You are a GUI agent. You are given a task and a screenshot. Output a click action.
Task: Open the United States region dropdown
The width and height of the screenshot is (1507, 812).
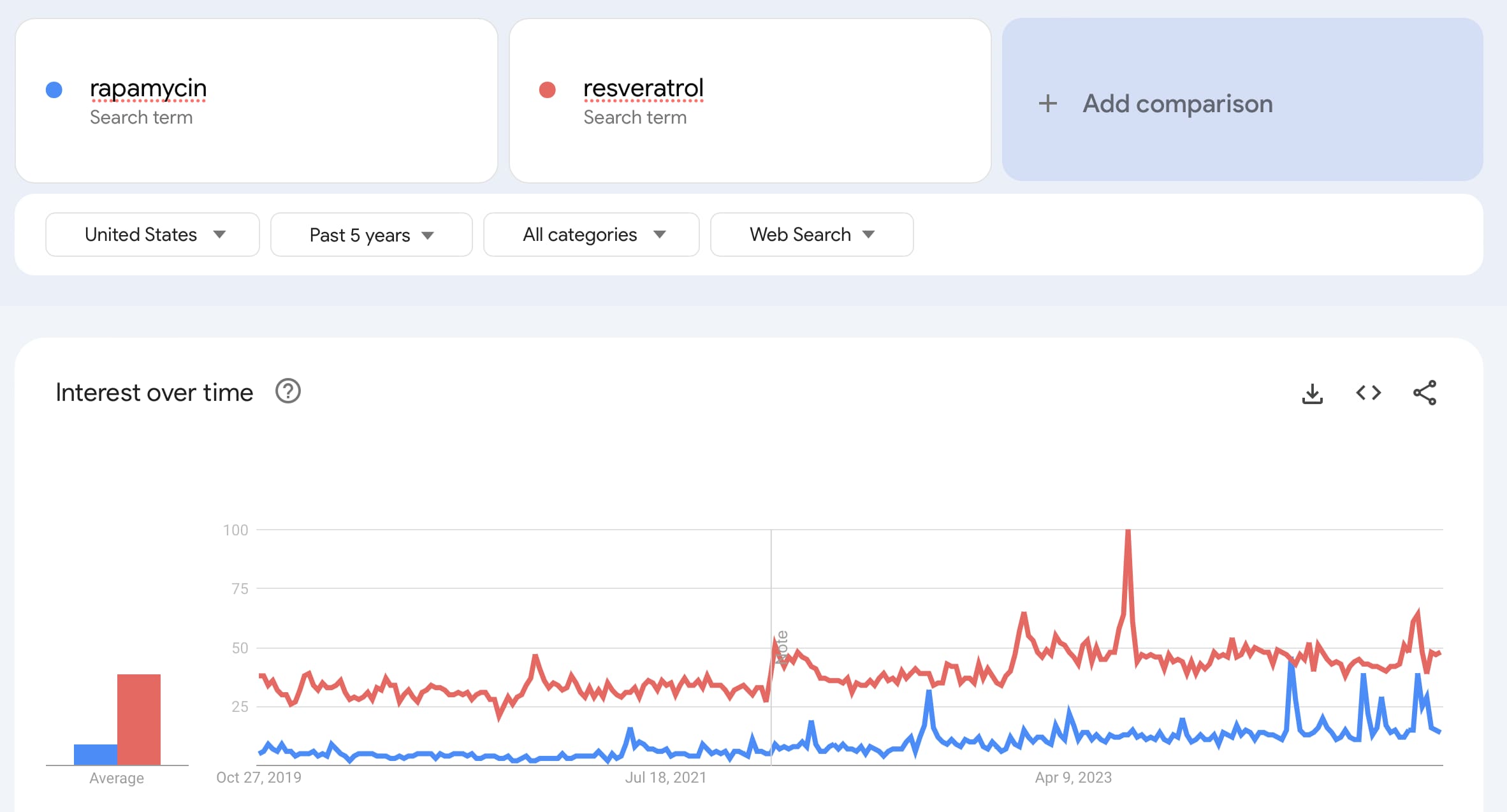click(152, 235)
